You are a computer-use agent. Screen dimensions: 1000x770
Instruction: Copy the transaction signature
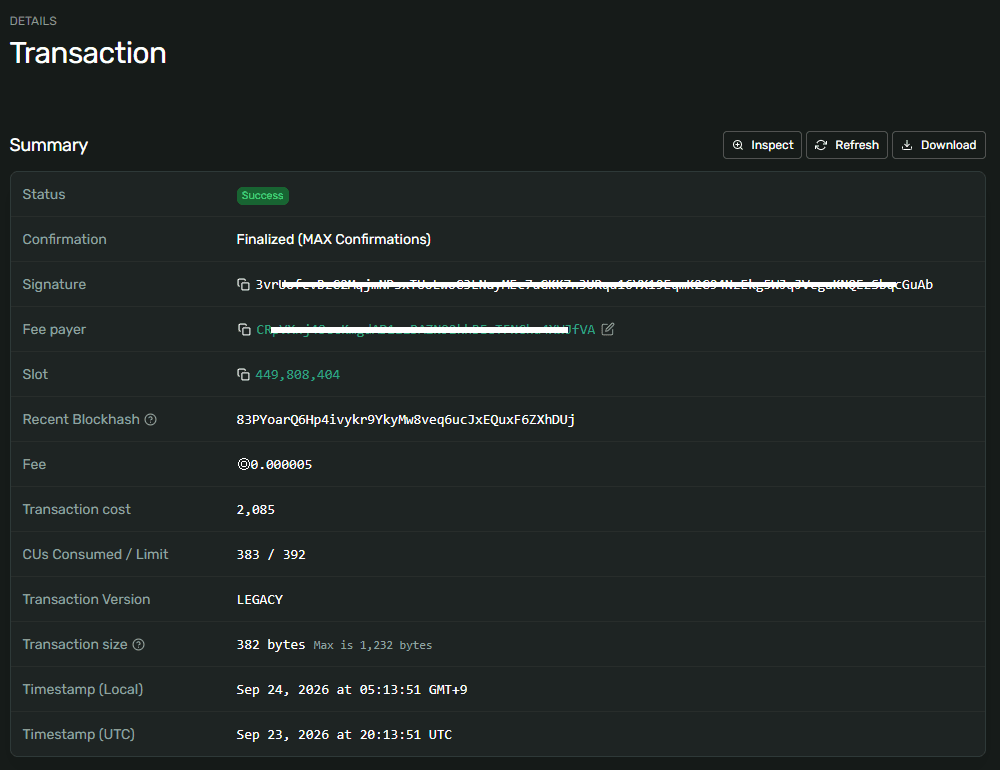pyautogui.click(x=243, y=285)
